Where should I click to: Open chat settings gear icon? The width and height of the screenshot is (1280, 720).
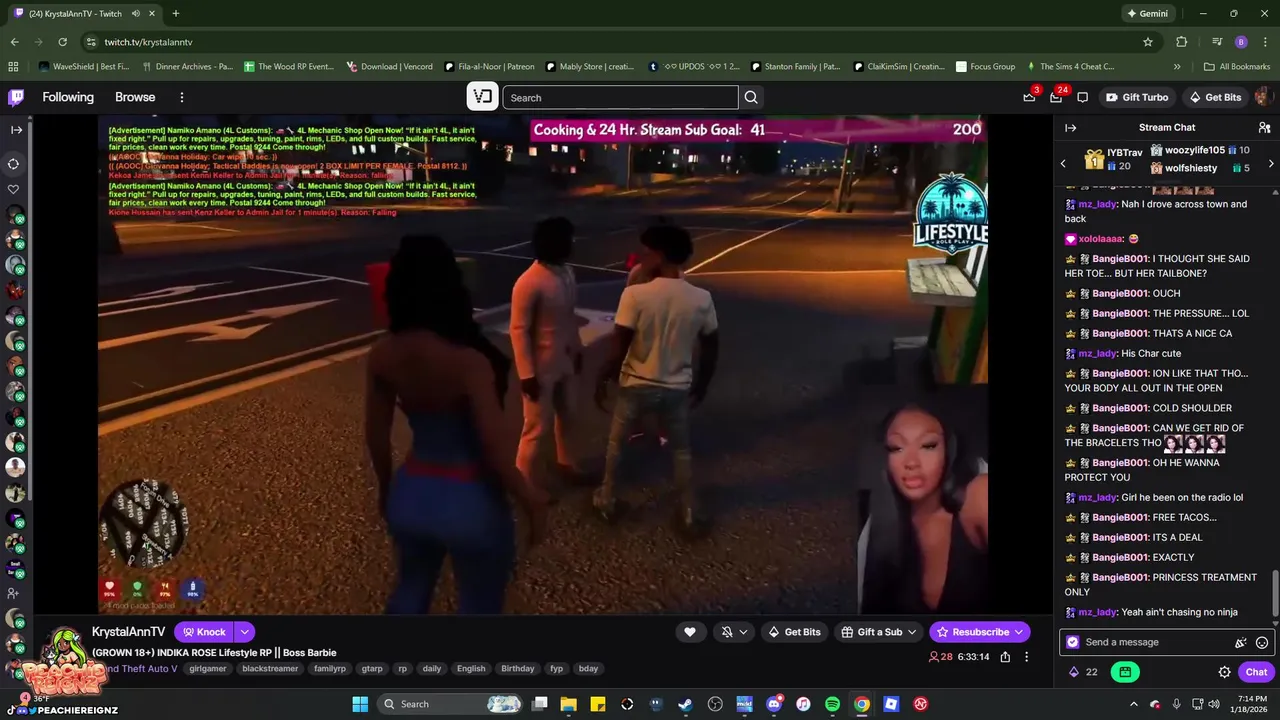click(x=1224, y=672)
